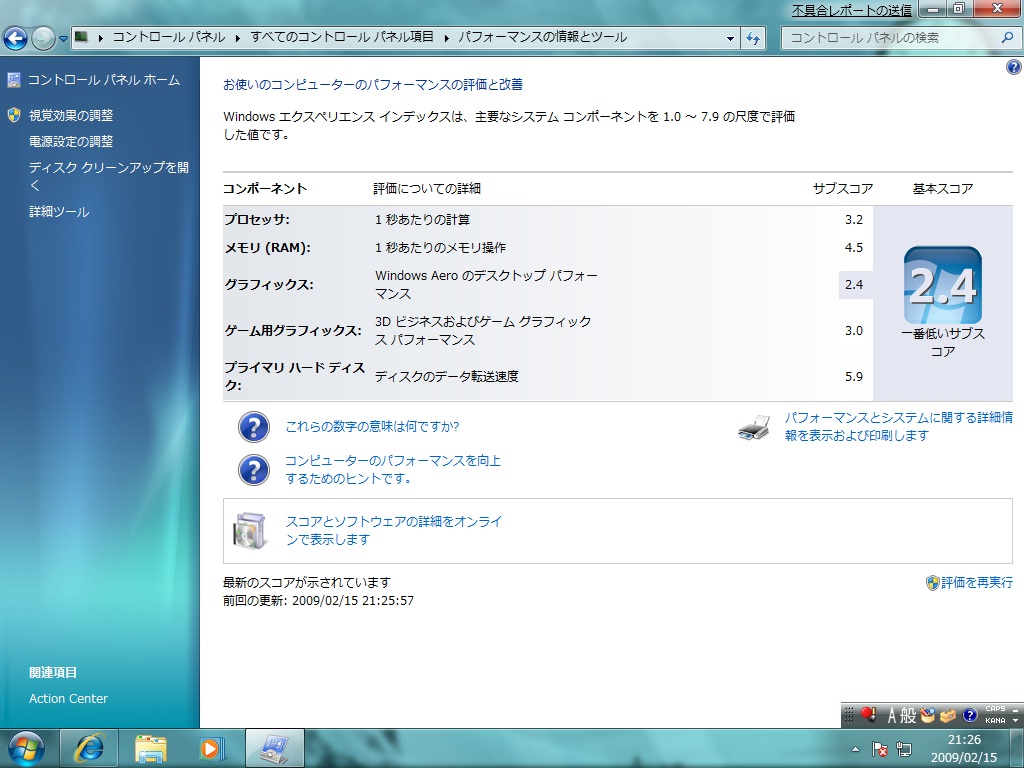Open Action Center related item
The width and height of the screenshot is (1024, 768).
tap(68, 698)
